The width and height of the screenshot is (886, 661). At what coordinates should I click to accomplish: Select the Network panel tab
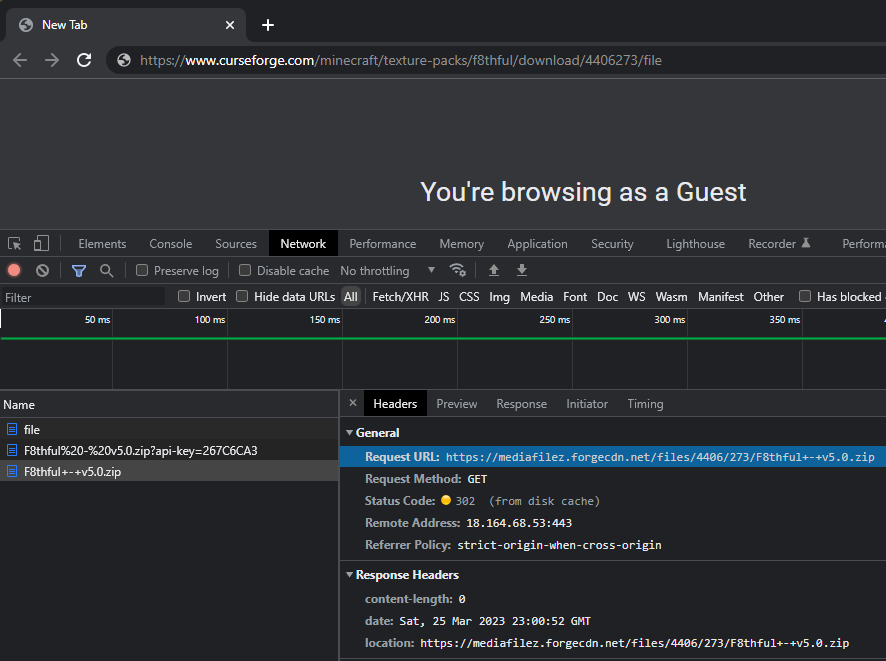click(x=303, y=243)
